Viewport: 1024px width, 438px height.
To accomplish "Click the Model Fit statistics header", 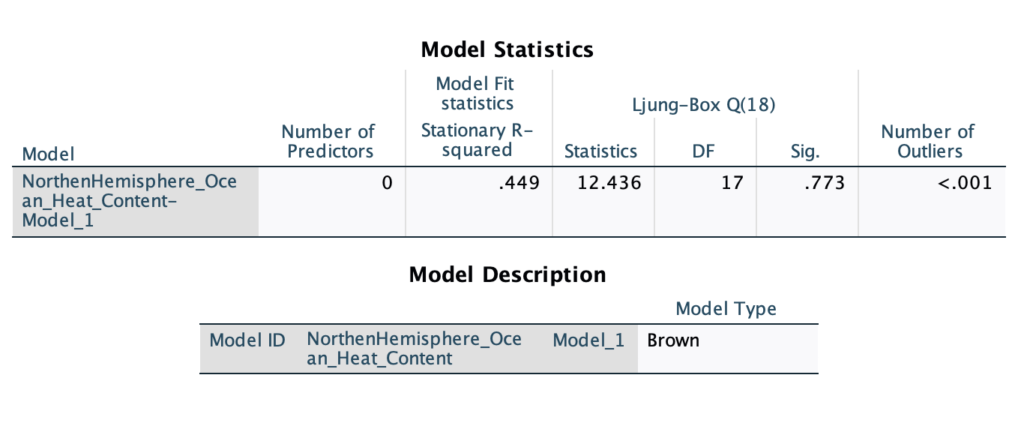I will pos(475,93).
